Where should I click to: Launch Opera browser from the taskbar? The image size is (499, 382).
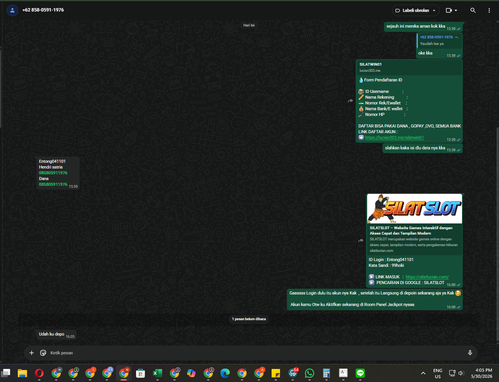pos(39,373)
